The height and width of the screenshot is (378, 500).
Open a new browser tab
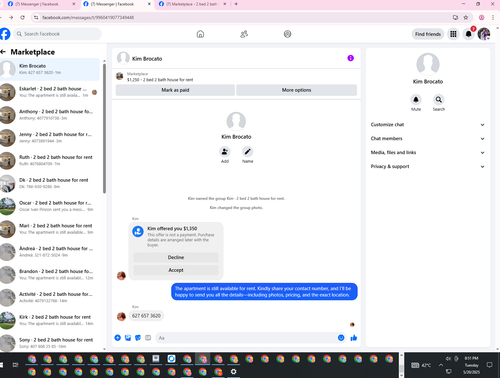click(236, 4)
